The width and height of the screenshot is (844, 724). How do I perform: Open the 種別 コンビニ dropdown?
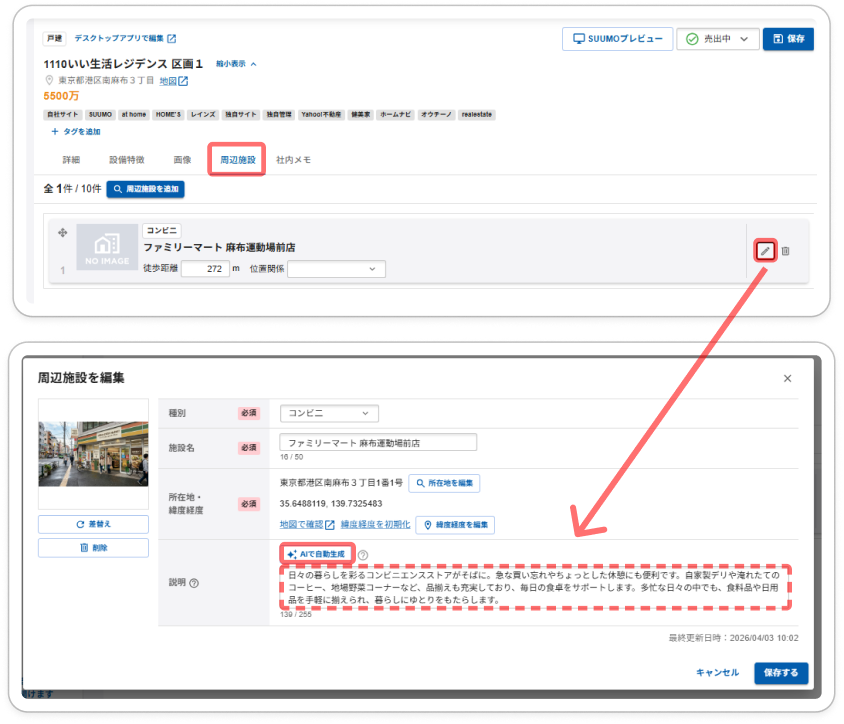[329, 413]
